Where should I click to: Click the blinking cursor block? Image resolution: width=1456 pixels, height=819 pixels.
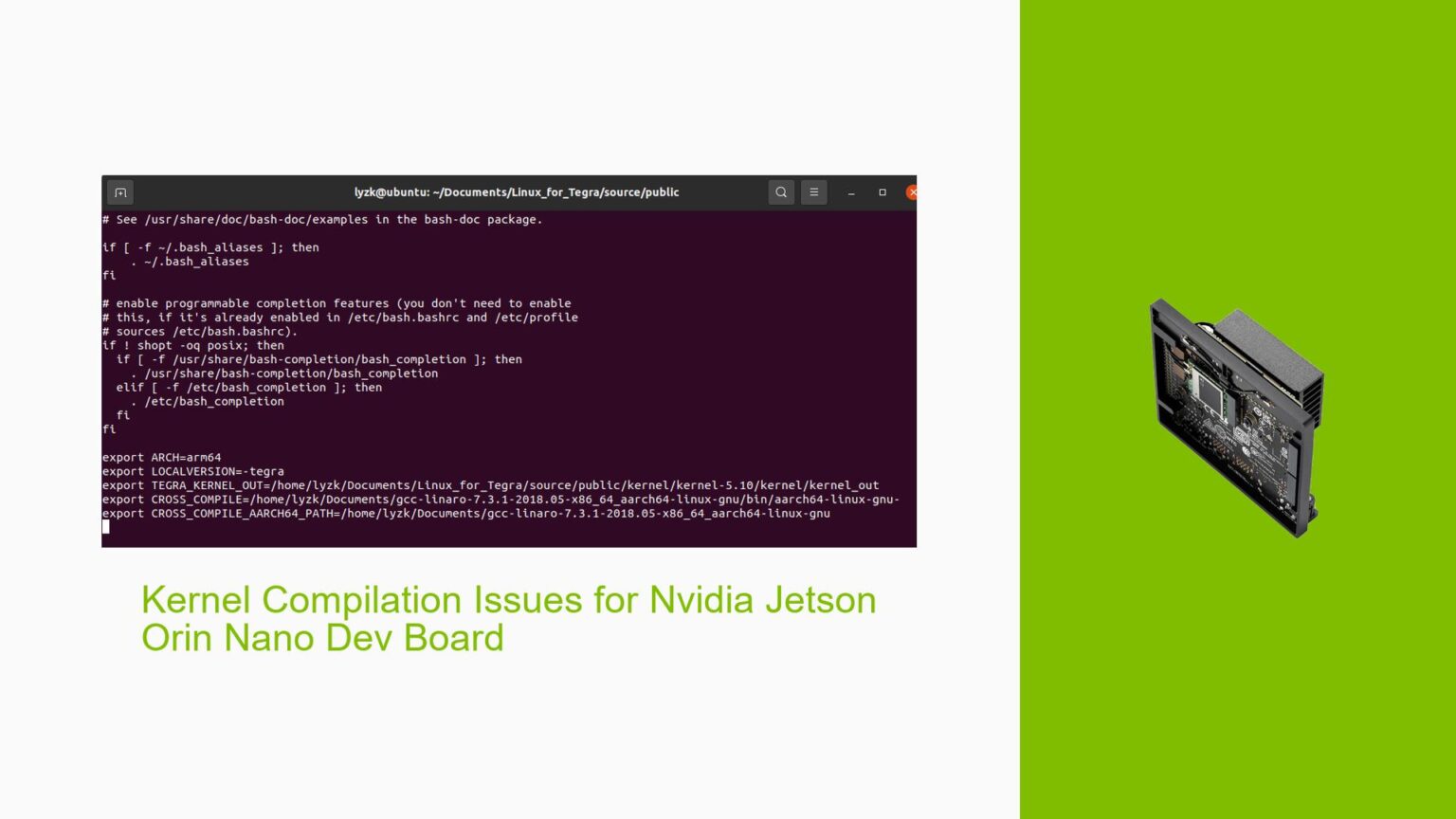107,527
